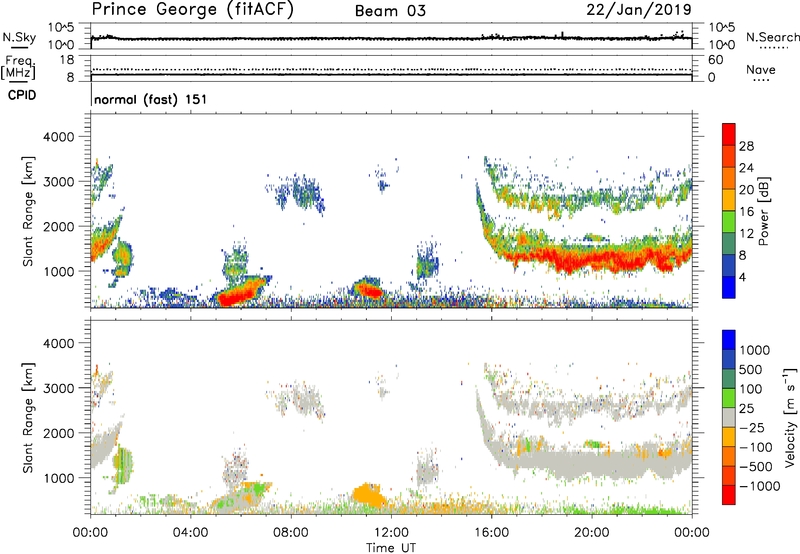Click the '28' label on Power colorbar
The height and width of the screenshot is (554, 800).
point(746,146)
